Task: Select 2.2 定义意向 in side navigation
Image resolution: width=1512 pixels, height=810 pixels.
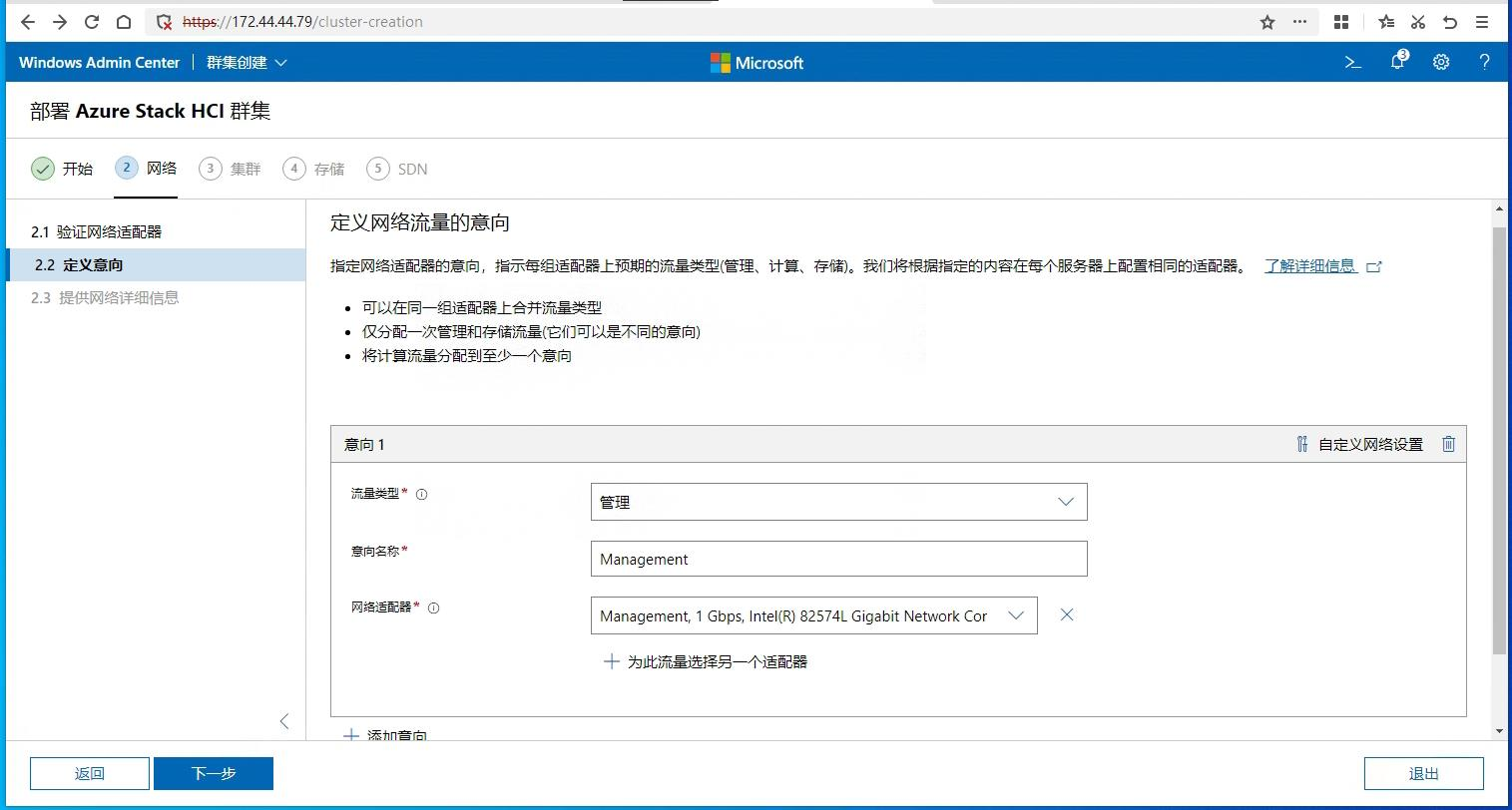Action: (x=156, y=264)
